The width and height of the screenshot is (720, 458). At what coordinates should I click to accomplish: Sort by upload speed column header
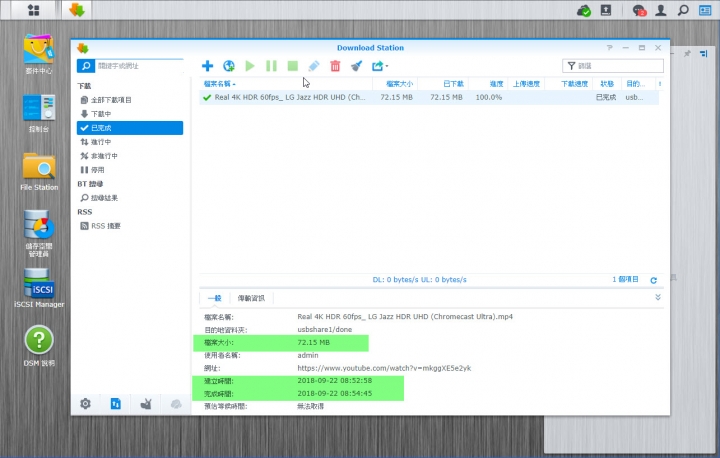526,84
